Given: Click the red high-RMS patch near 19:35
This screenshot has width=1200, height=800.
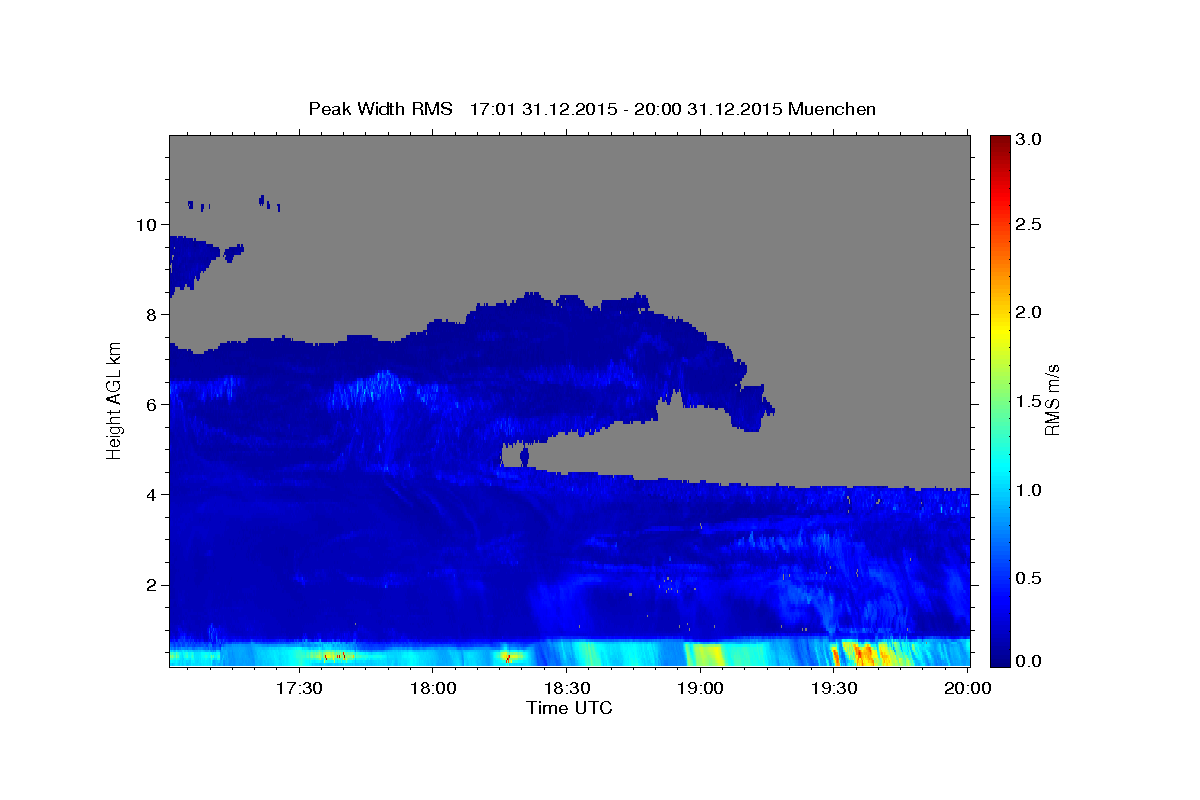Looking at the screenshot, I should coord(862,655).
